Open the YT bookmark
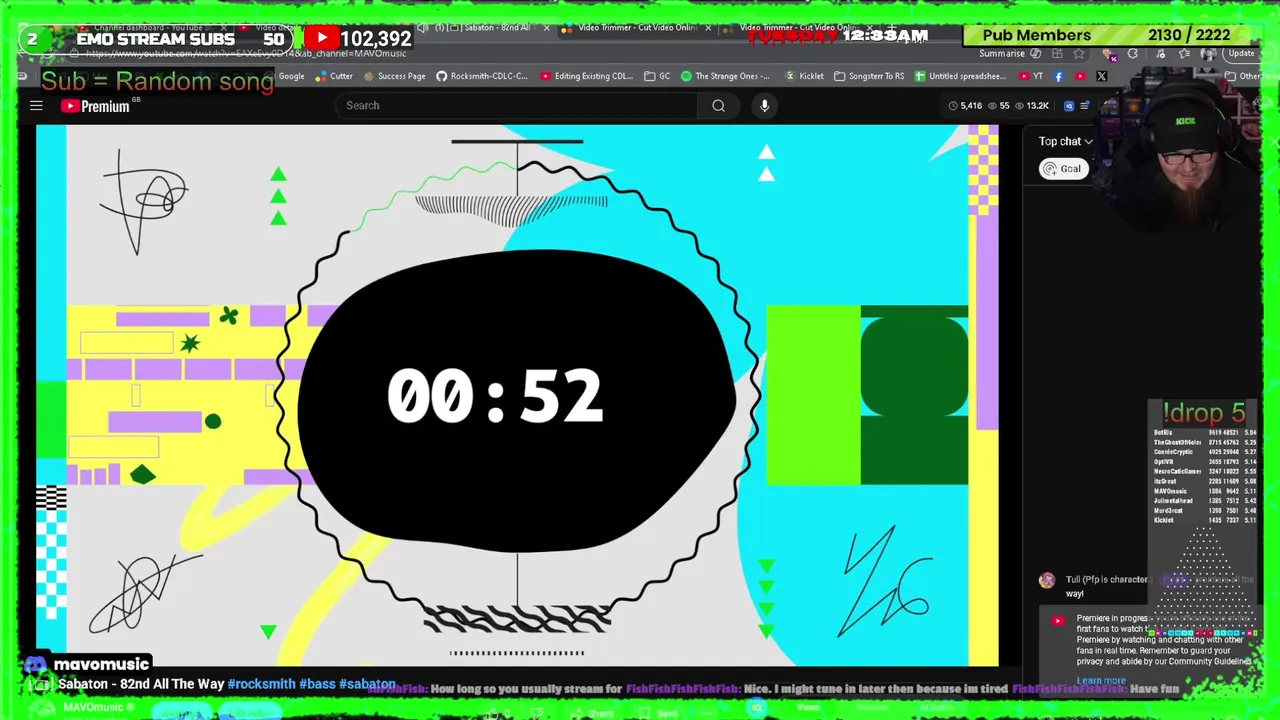The image size is (1280, 720). 1031,76
